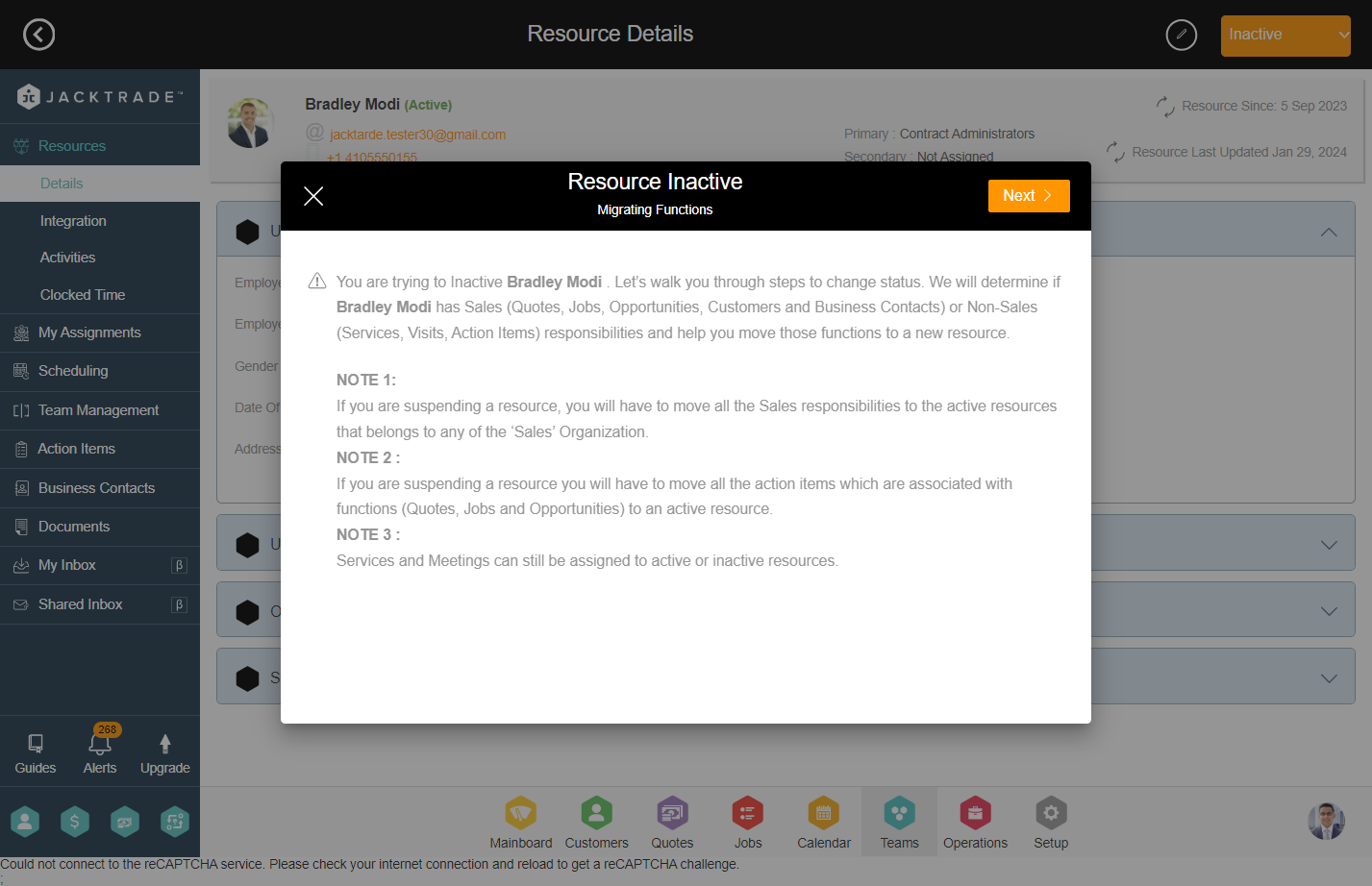This screenshot has height=886, width=1372.
Task: Open Calendar from the bottom nav
Action: coord(824,824)
